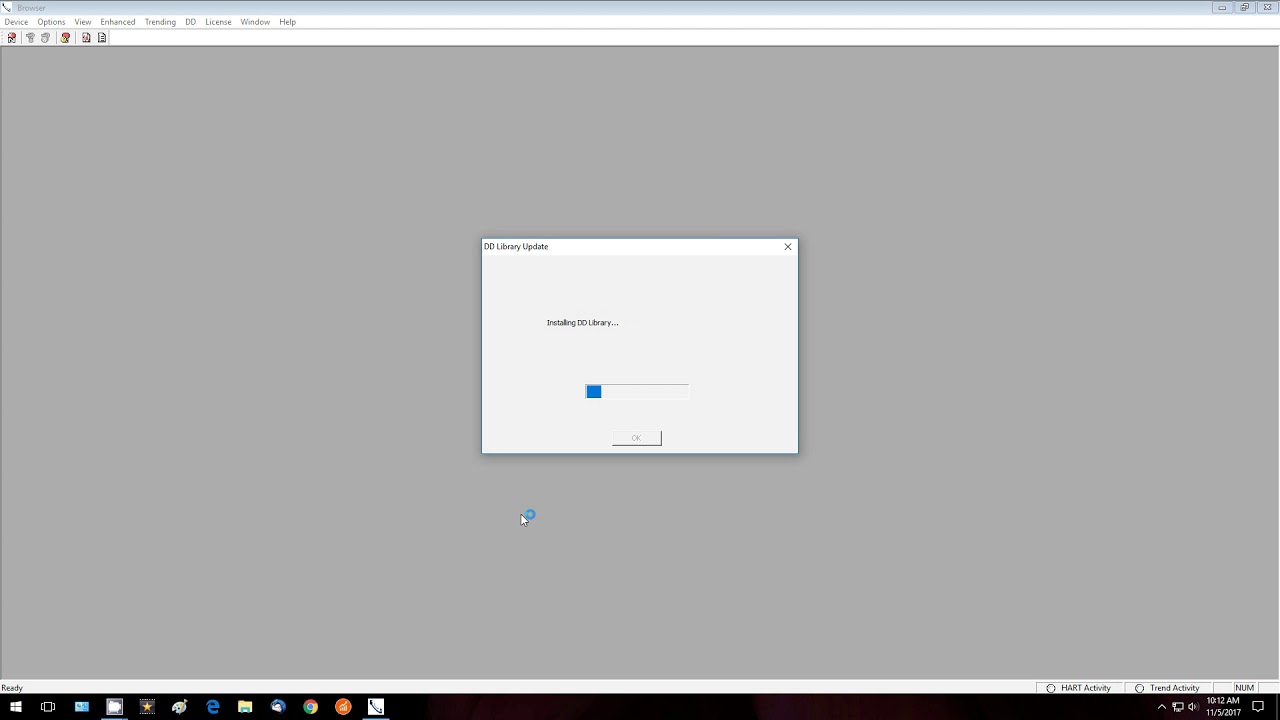Open the Windows Start menu

[x=16, y=707]
